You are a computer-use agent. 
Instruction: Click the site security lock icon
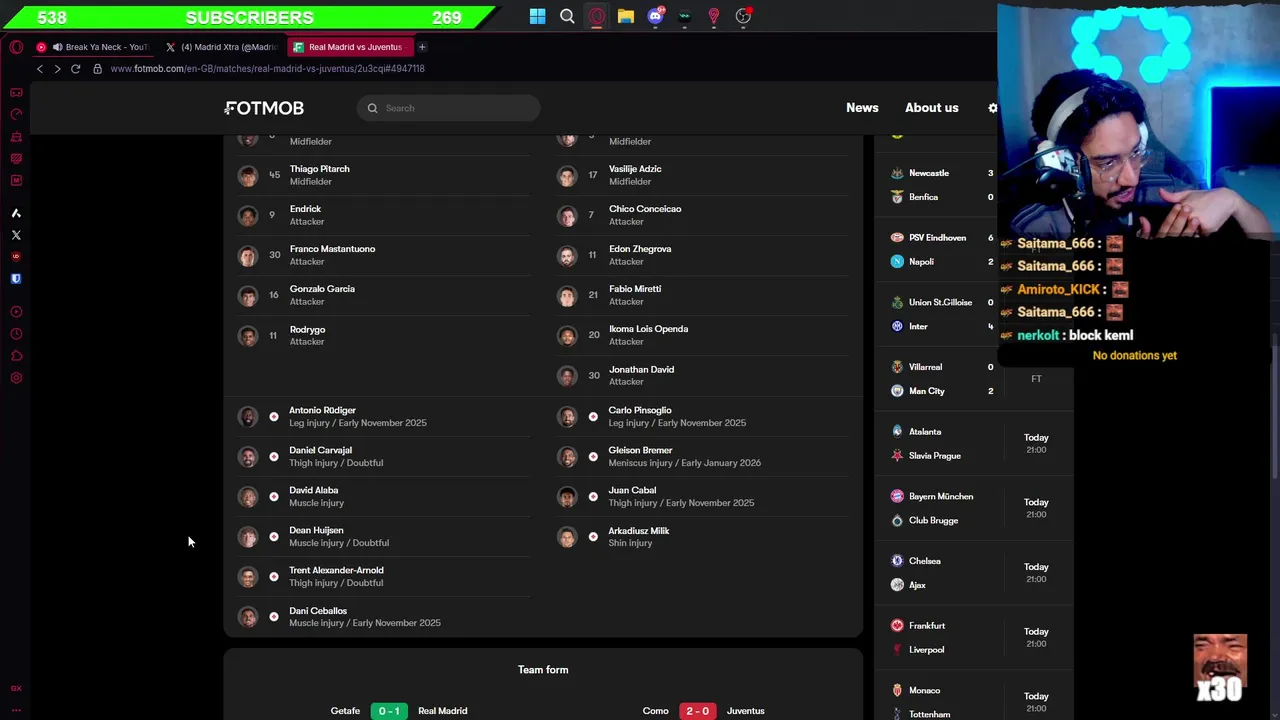point(97,69)
